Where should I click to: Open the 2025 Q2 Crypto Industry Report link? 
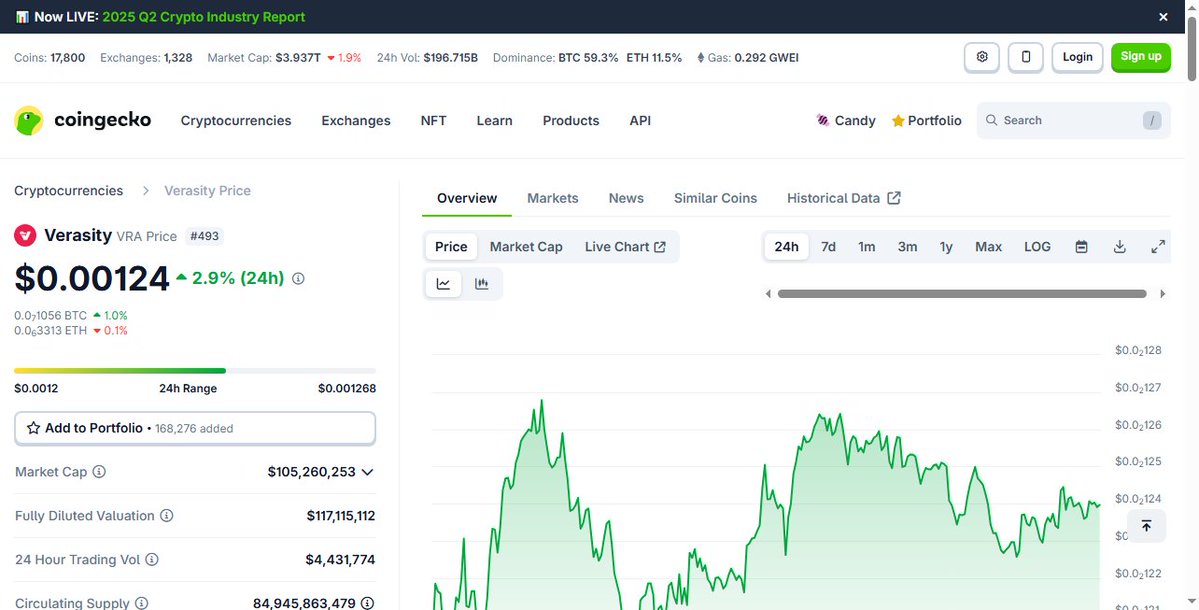pos(203,17)
